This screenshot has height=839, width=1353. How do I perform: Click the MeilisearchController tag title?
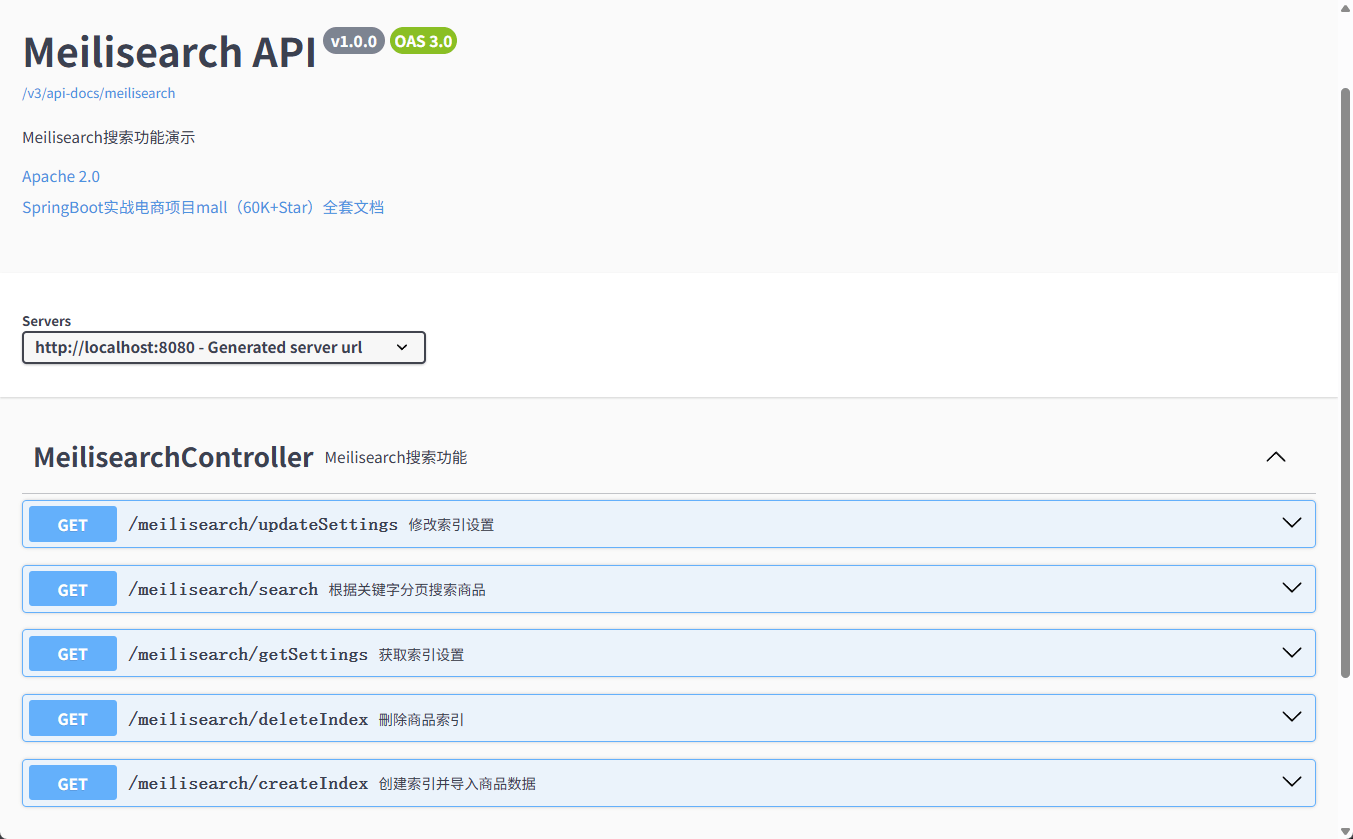[x=173, y=457]
